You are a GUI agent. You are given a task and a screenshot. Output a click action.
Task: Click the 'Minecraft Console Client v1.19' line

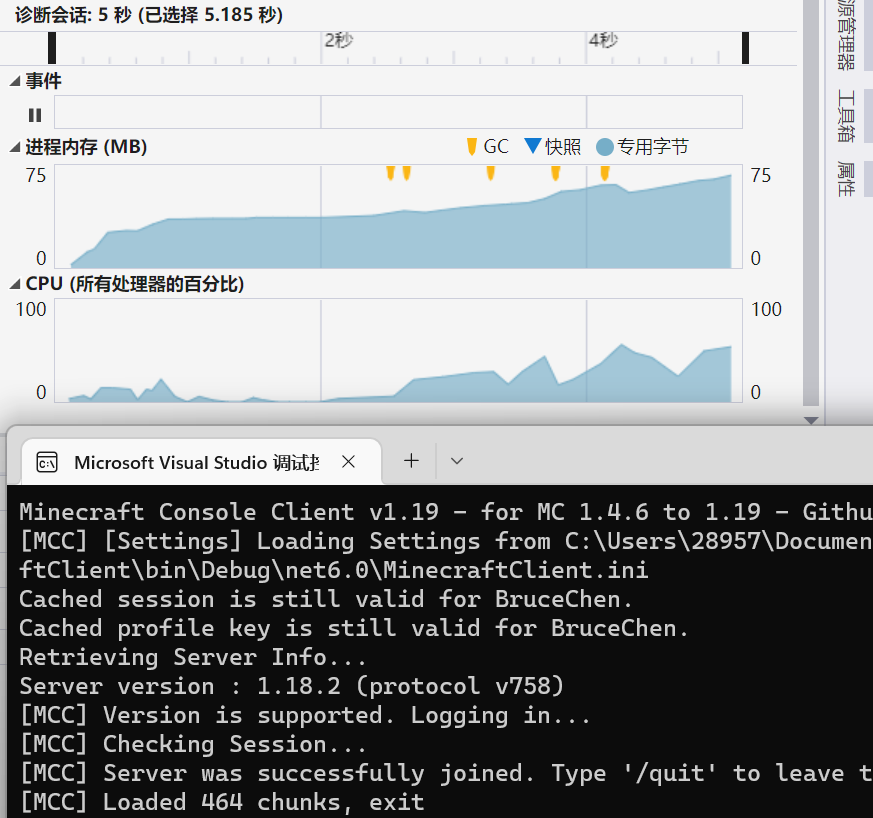445,512
